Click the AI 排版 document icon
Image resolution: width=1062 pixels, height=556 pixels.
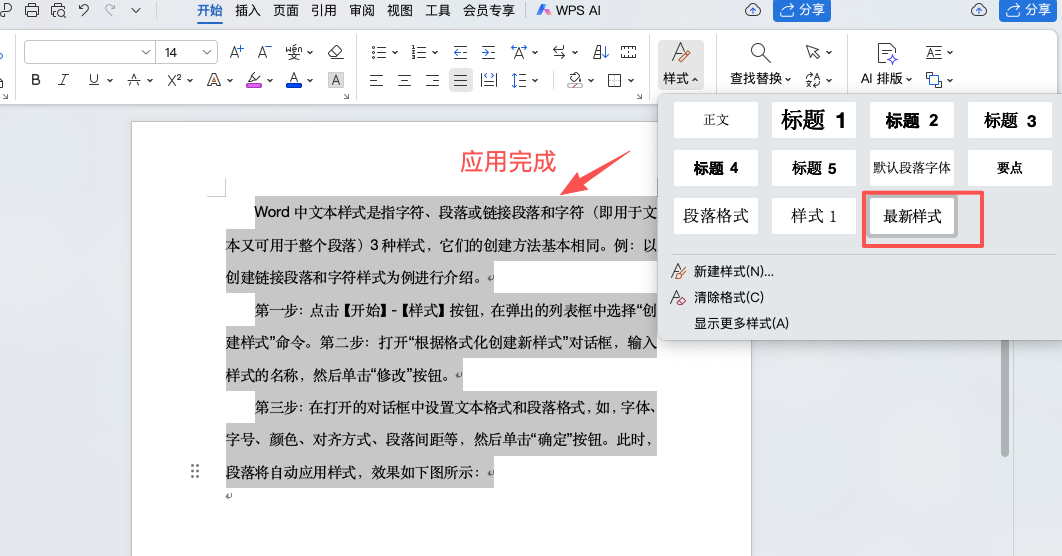coord(887,53)
